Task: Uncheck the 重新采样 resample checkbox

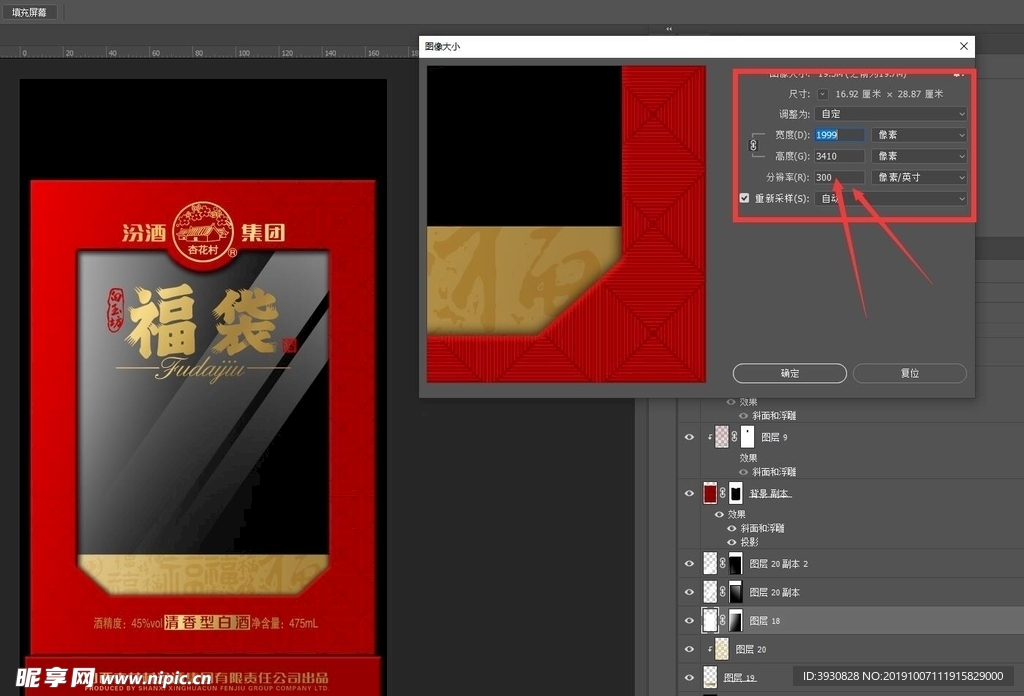Action: 744,198
